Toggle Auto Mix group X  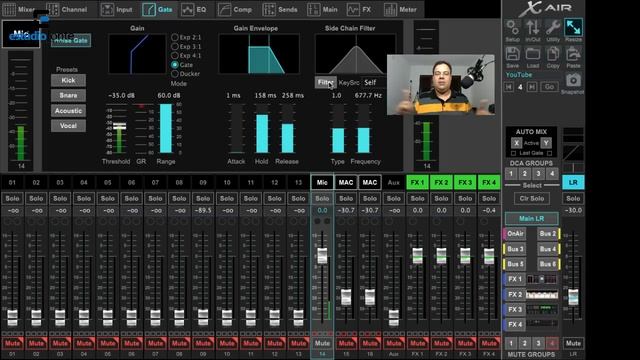(516, 143)
